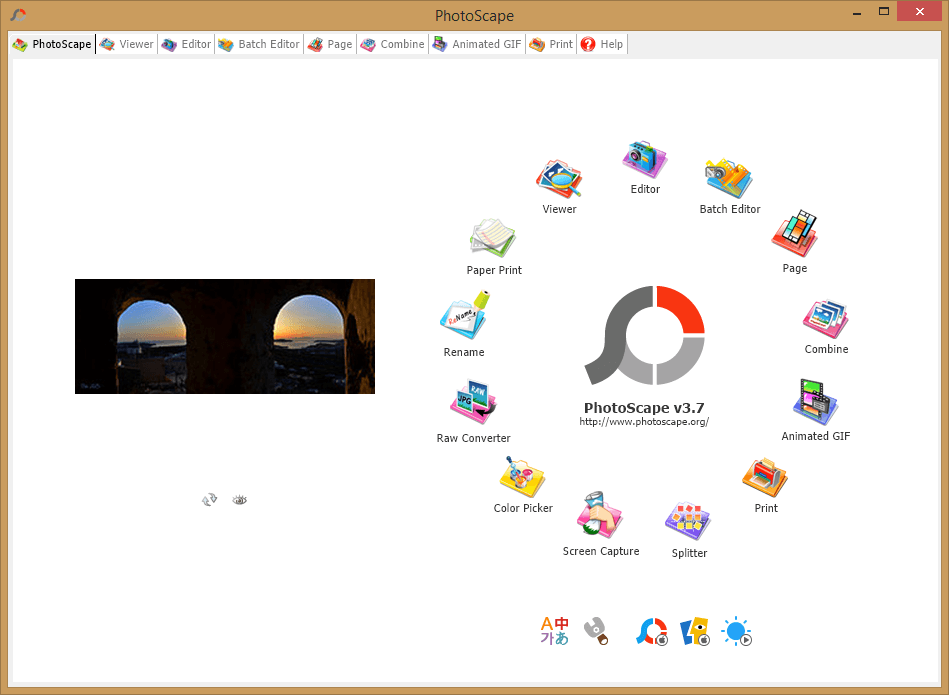Viewport: 949px width, 695px height.
Task: Switch to the Batch Editor tab
Action: coord(259,44)
